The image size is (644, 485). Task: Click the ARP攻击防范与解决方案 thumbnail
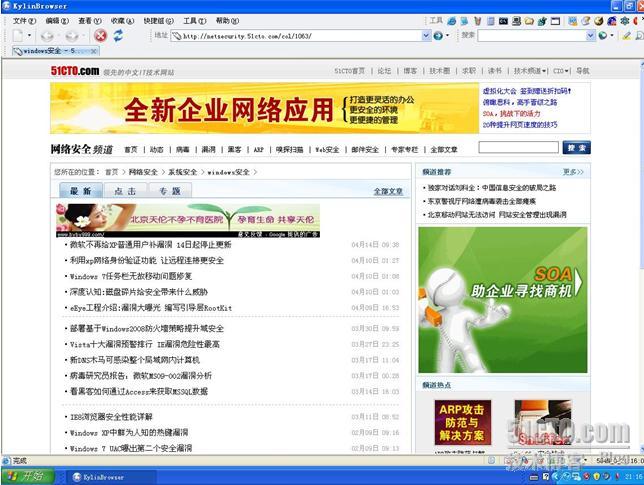pyautogui.click(x=463, y=422)
